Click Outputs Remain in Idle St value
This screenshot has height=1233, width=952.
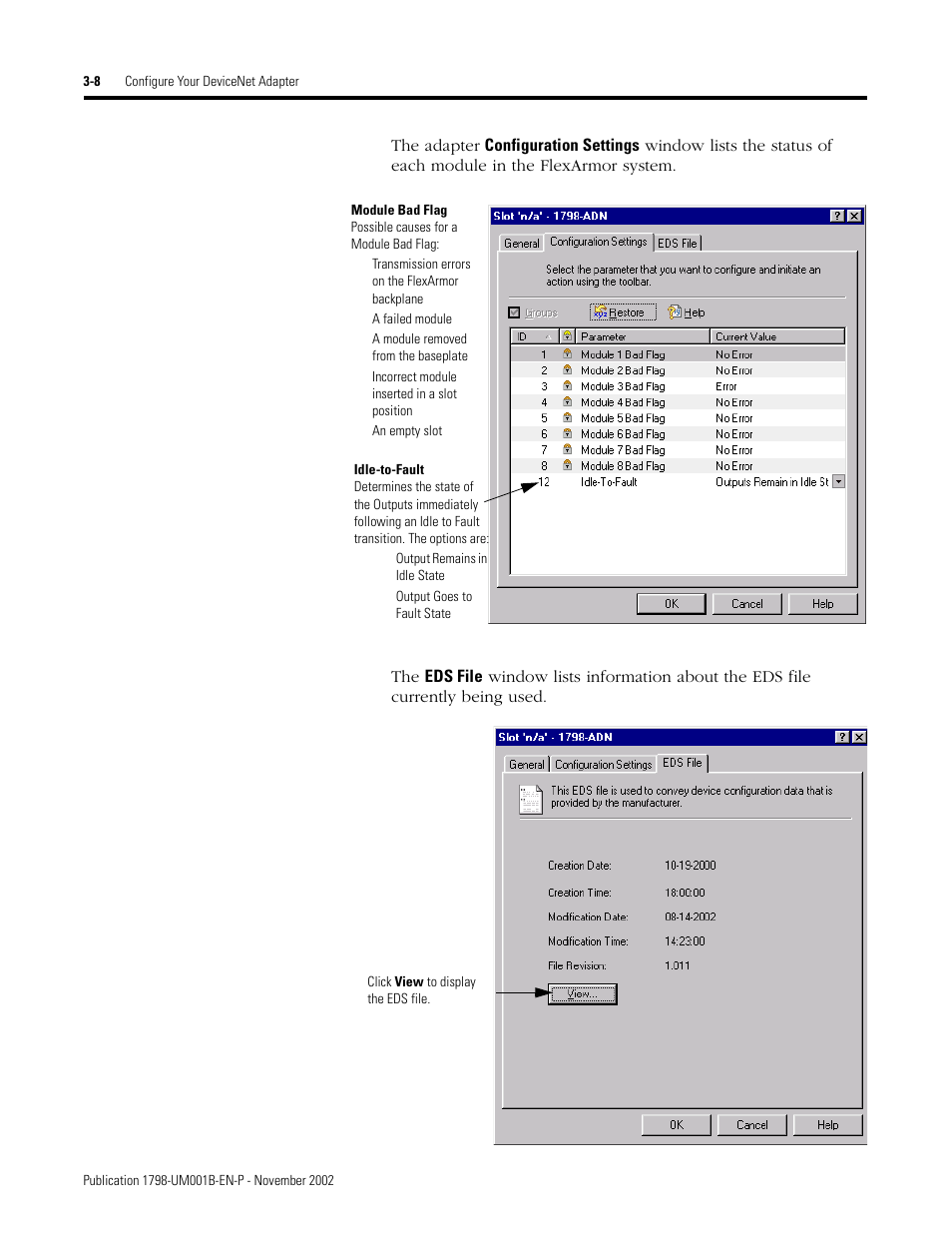(x=772, y=482)
